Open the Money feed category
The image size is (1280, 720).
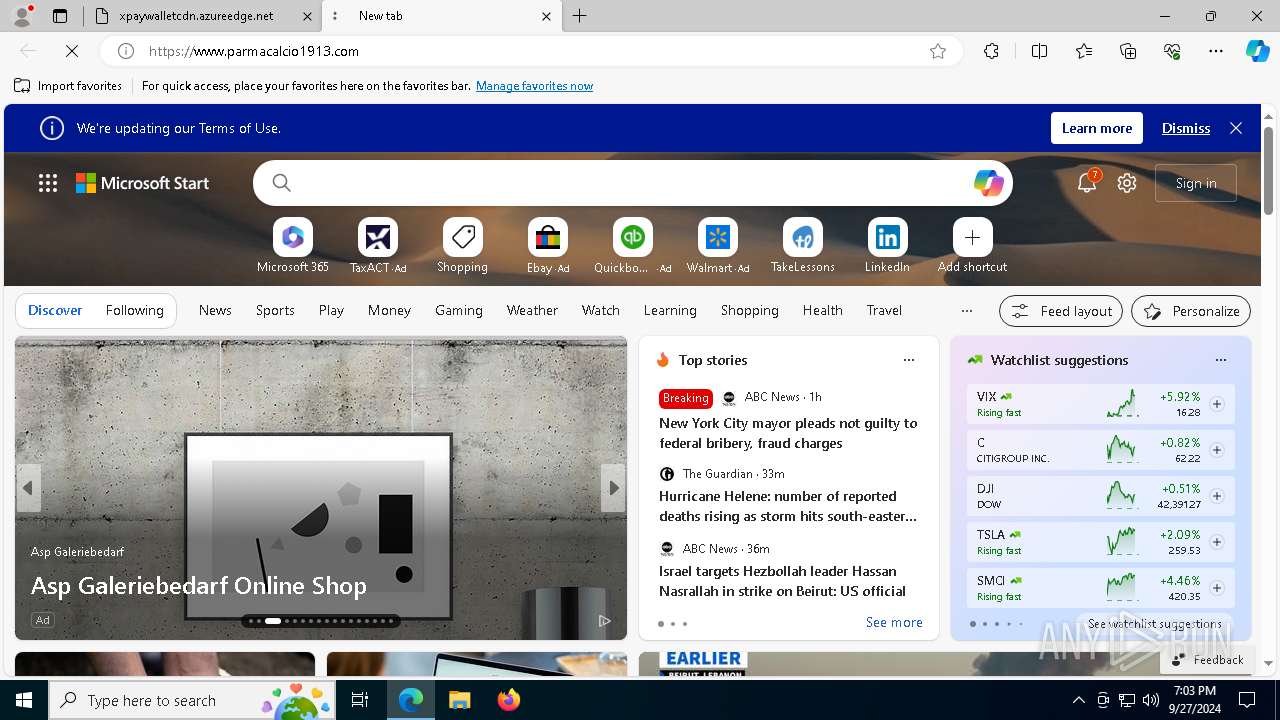click(x=389, y=311)
